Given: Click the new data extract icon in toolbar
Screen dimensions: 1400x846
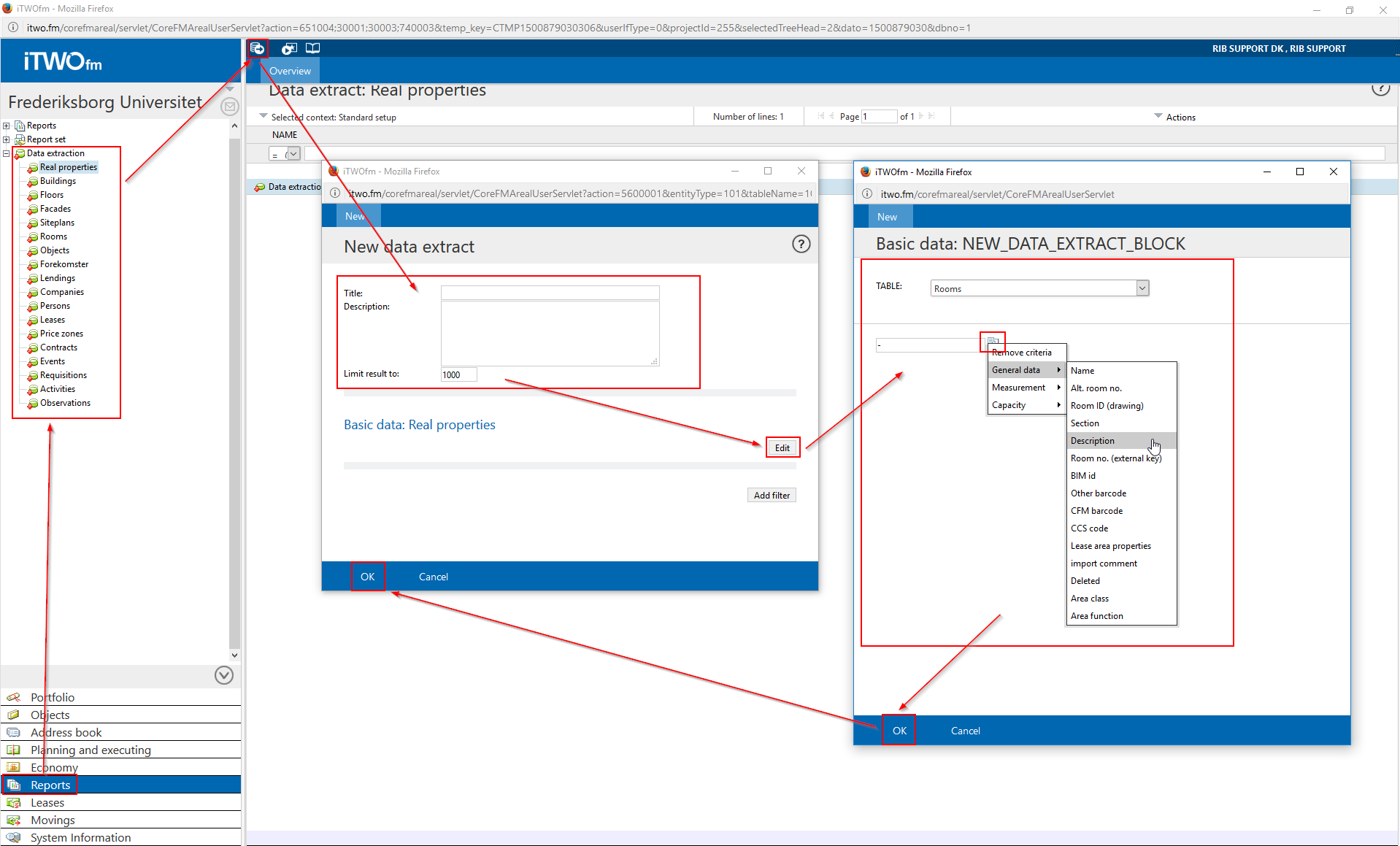Looking at the screenshot, I should (x=257, y=48).
